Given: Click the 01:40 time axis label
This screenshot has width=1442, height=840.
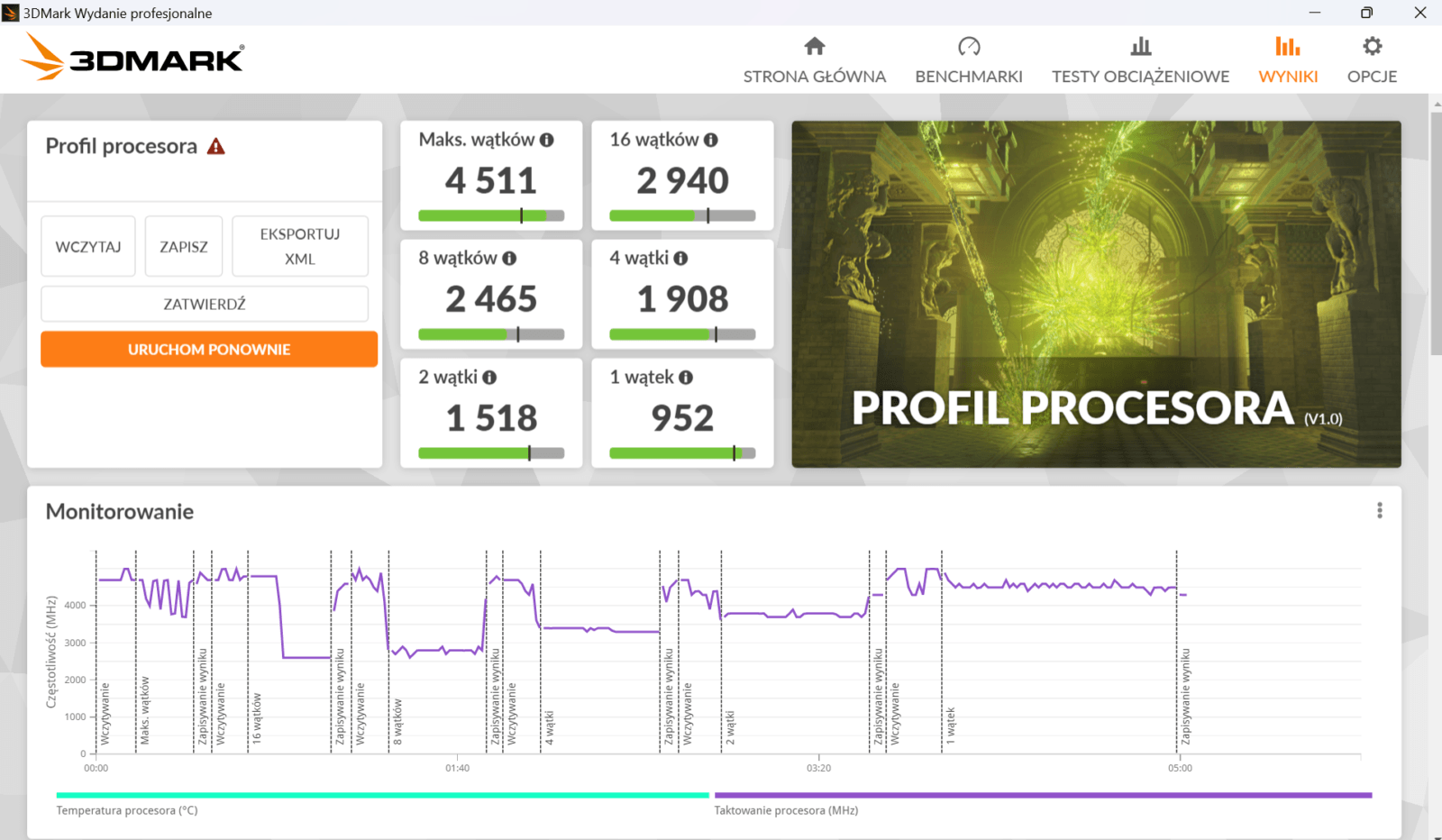Looking at the screenshot, I should point(457,768).
